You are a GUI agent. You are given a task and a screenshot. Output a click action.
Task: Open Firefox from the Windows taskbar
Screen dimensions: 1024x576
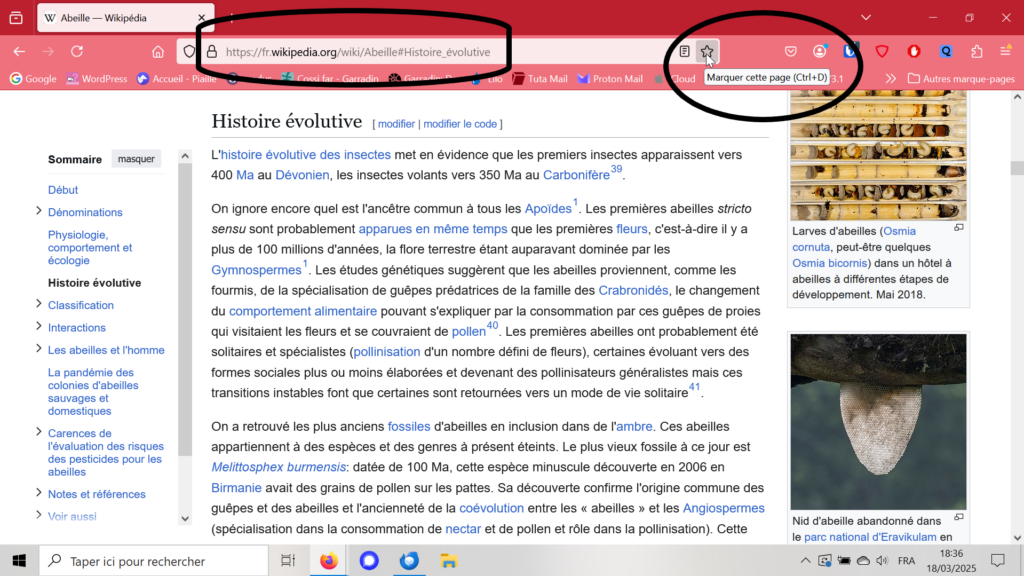pyautogui.click(x=329, y=561)
